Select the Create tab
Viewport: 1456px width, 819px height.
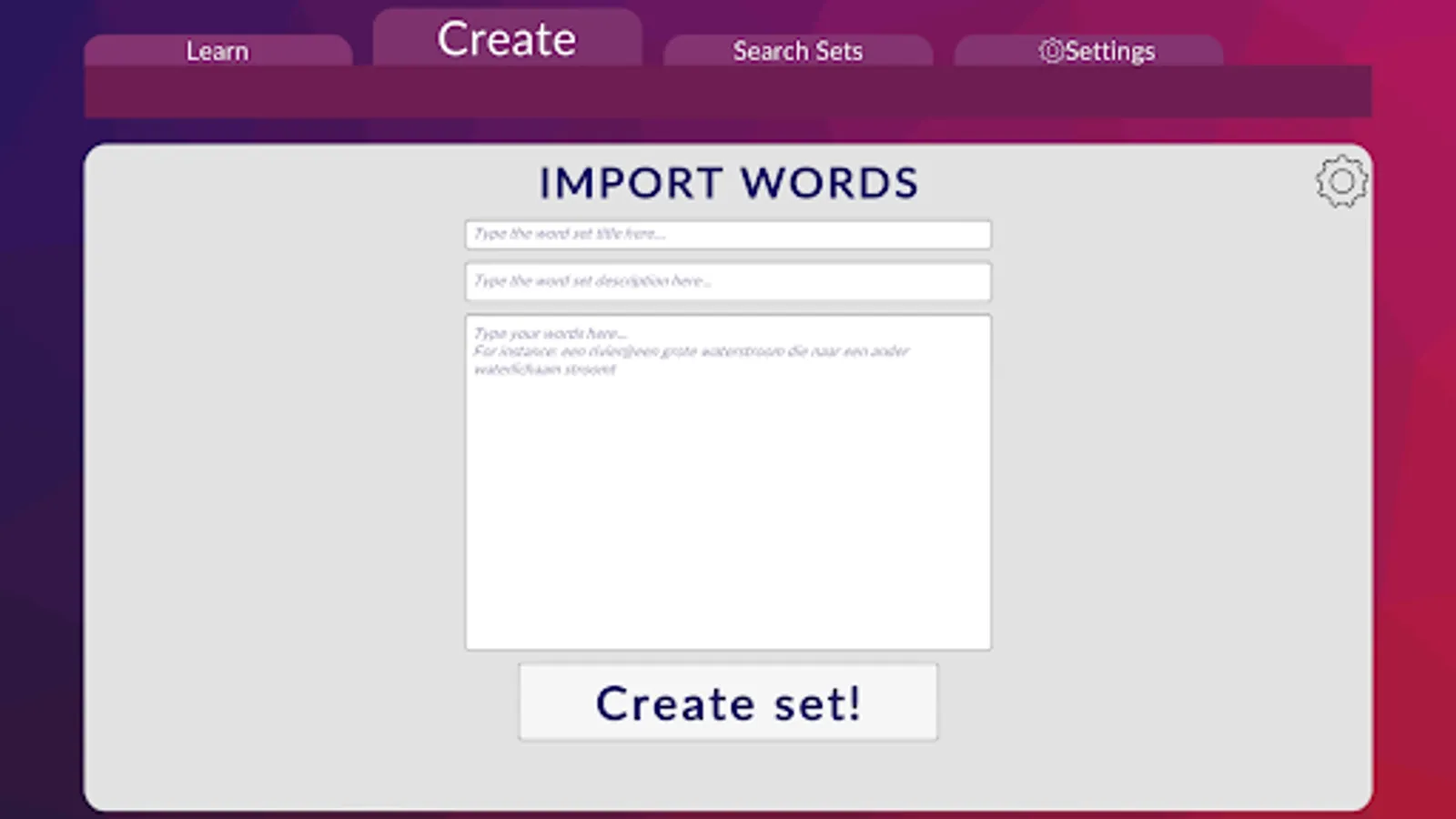pyautogui.click(x=507, y=38)
